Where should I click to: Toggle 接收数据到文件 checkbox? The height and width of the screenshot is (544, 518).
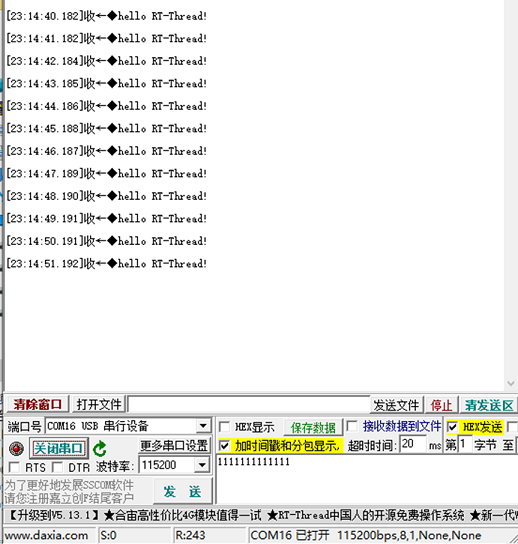click(352, 426)
